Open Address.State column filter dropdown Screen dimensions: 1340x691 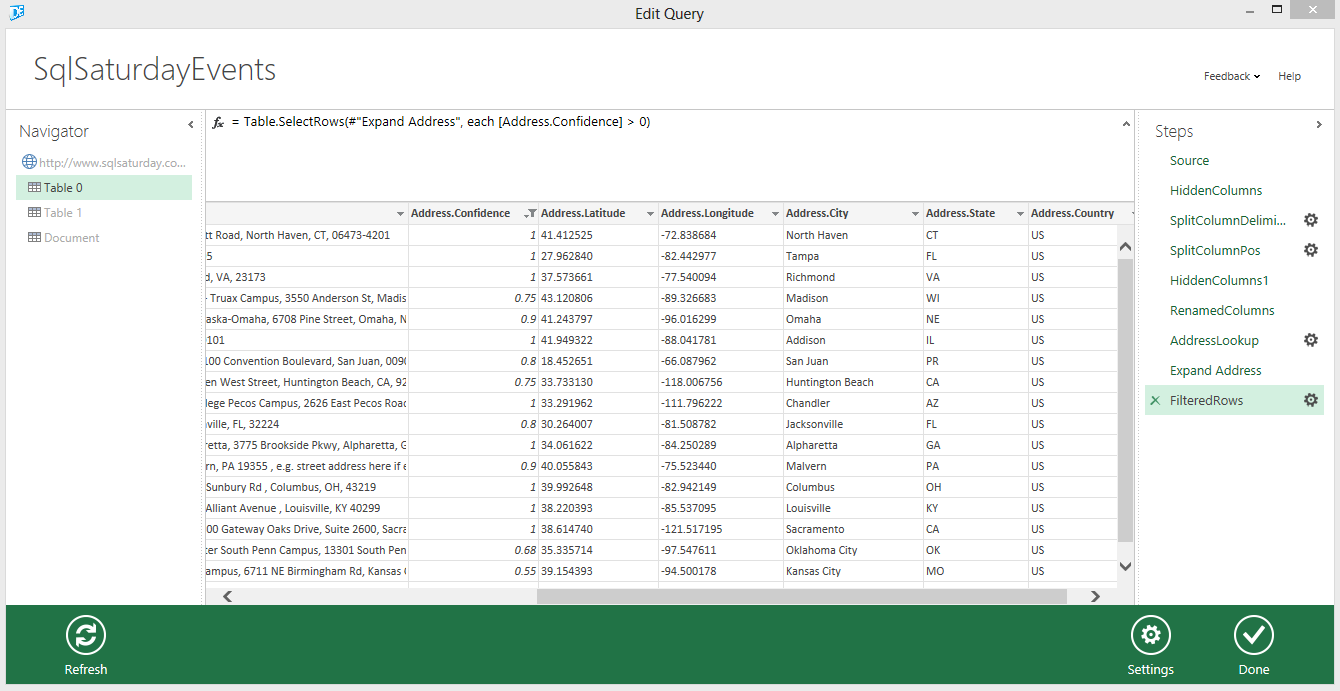[1020, 213]
